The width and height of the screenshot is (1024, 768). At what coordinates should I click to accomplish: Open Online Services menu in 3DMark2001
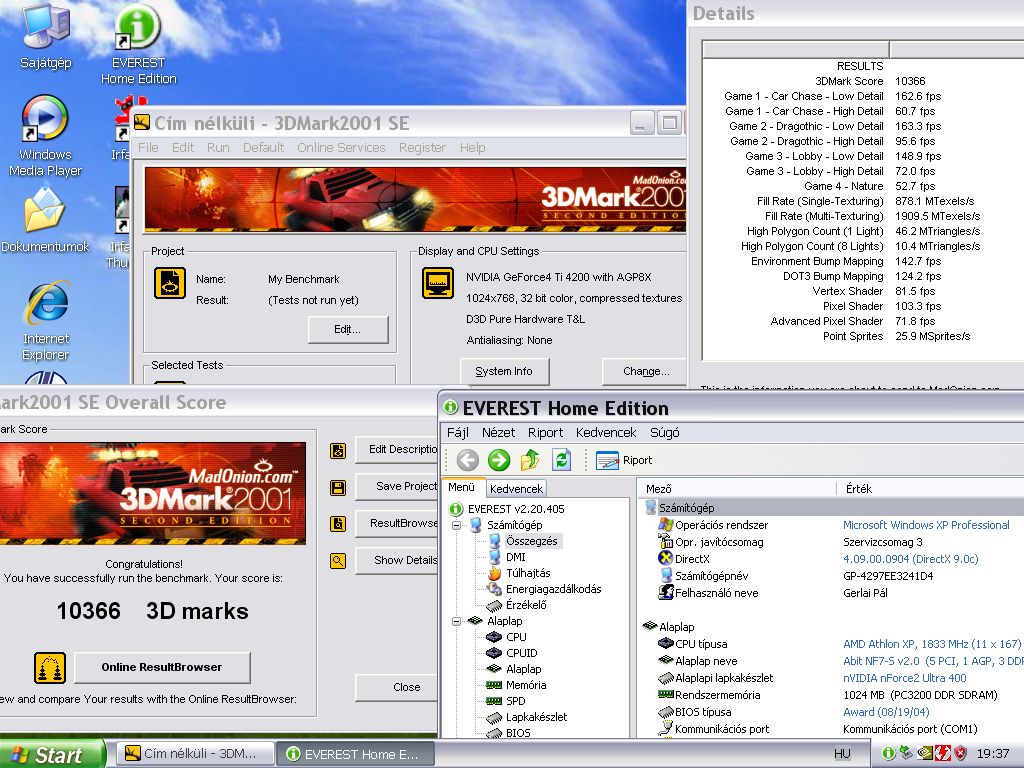(x=341, y=148)
